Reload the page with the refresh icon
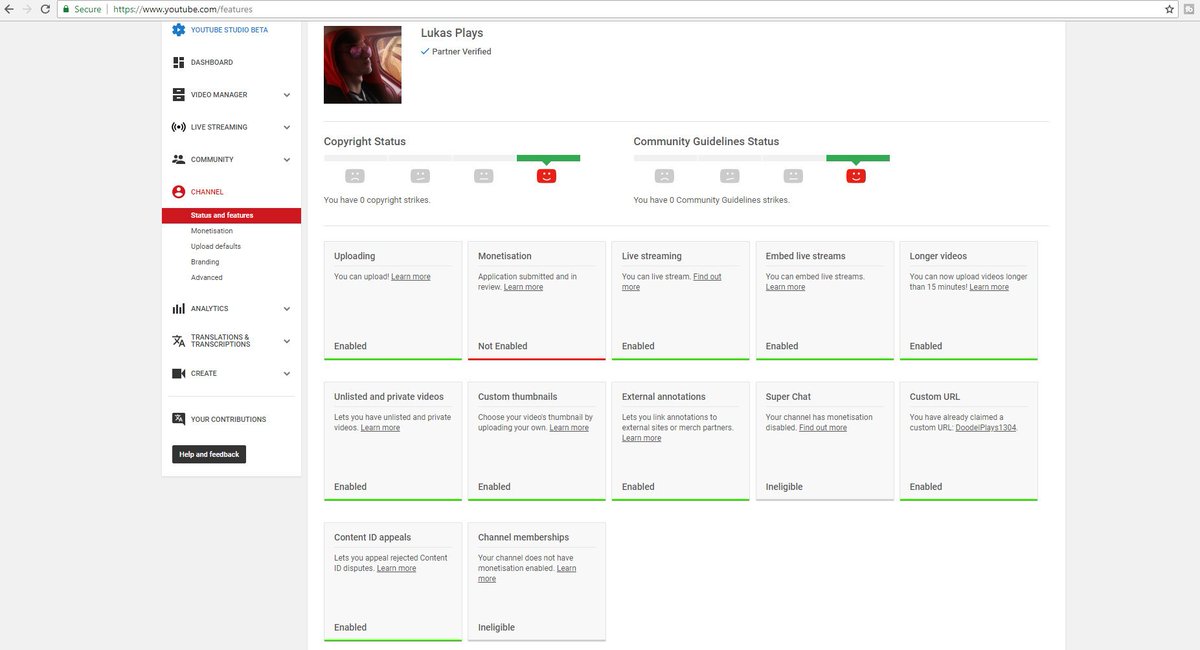The height and width of the screenshot is (650, 1200). pyautogui.click(x=44, y=9)
